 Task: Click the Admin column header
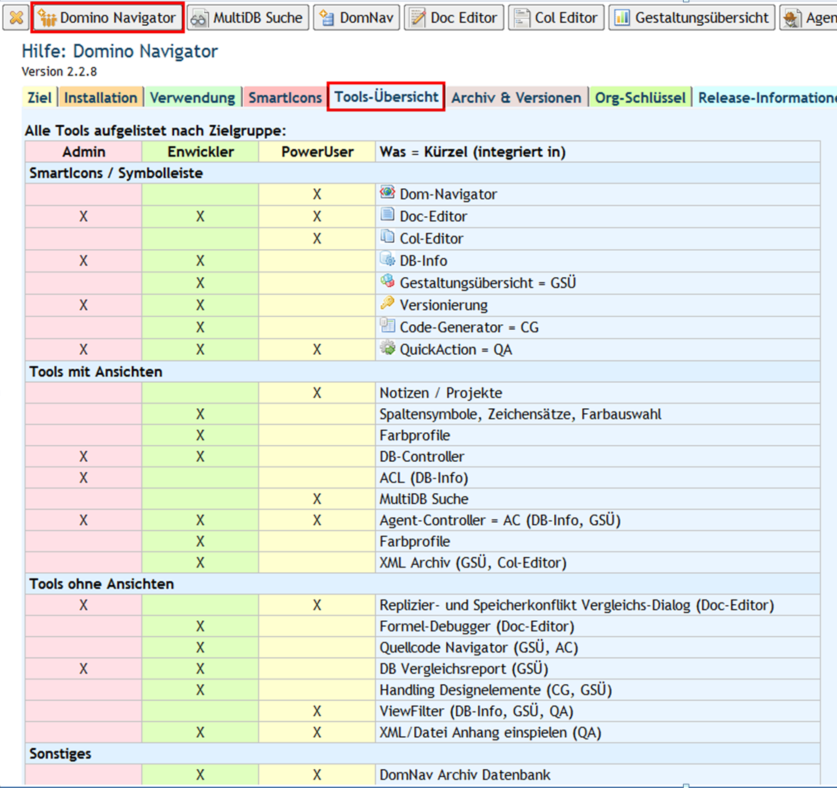coord(84,152)
